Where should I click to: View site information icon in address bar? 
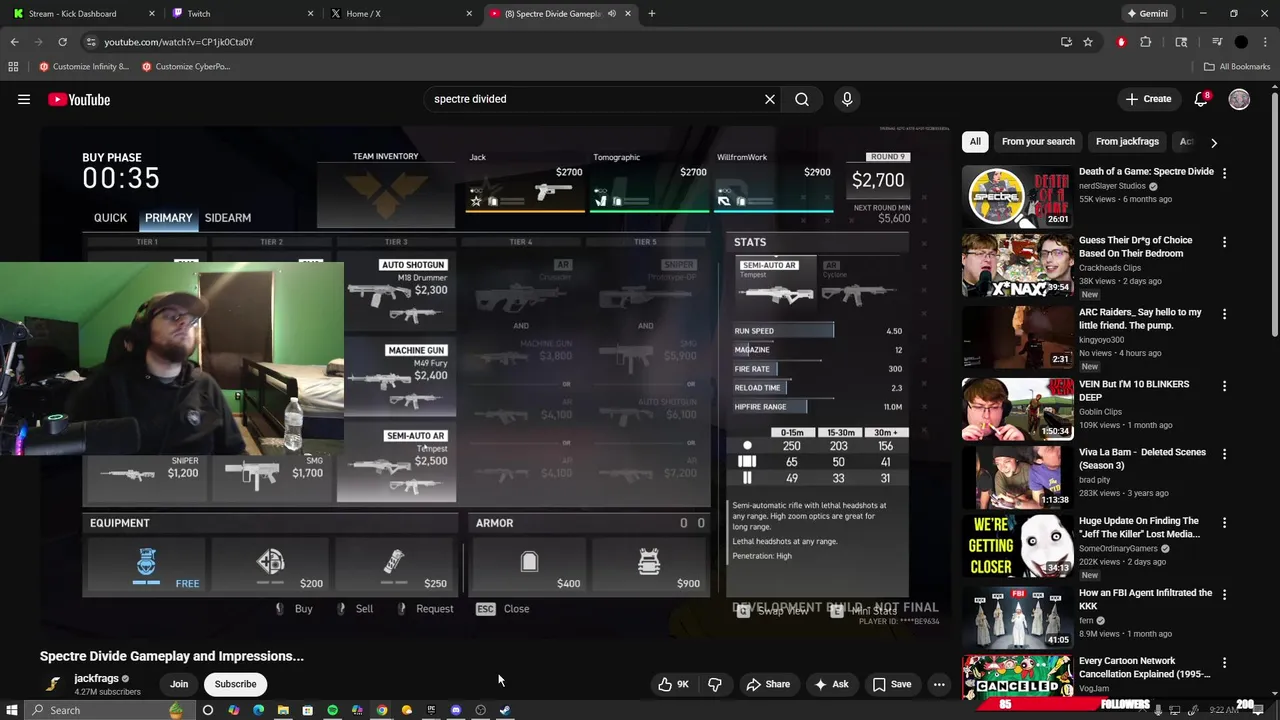91,42
